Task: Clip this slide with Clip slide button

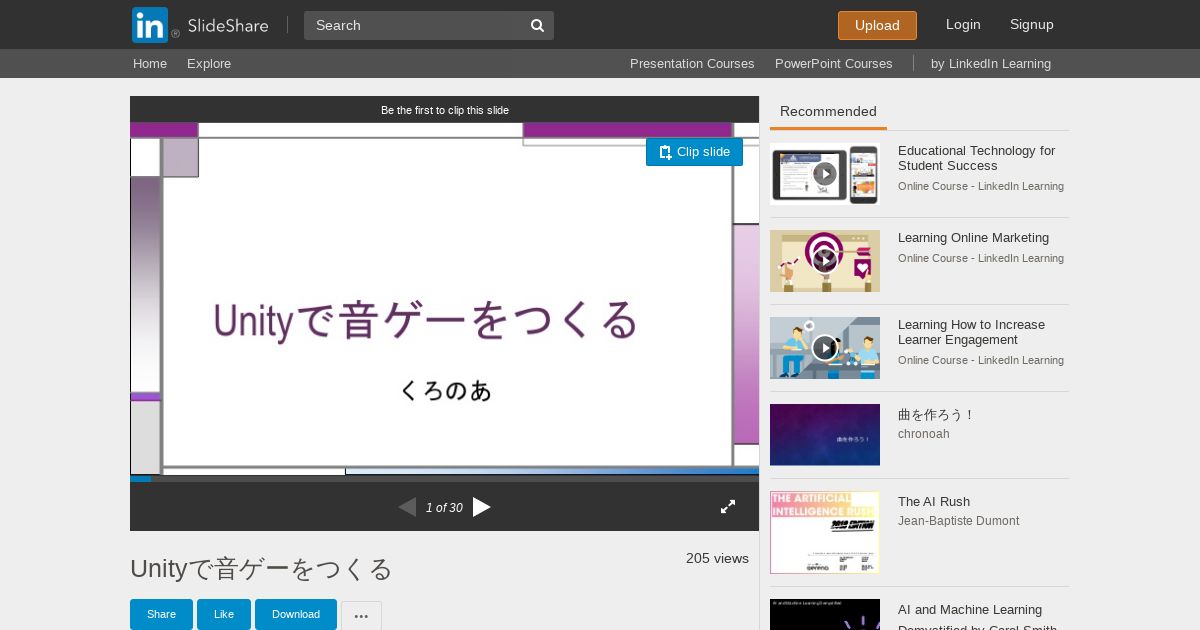Action: pyautogui.click(x=694, y=152)
